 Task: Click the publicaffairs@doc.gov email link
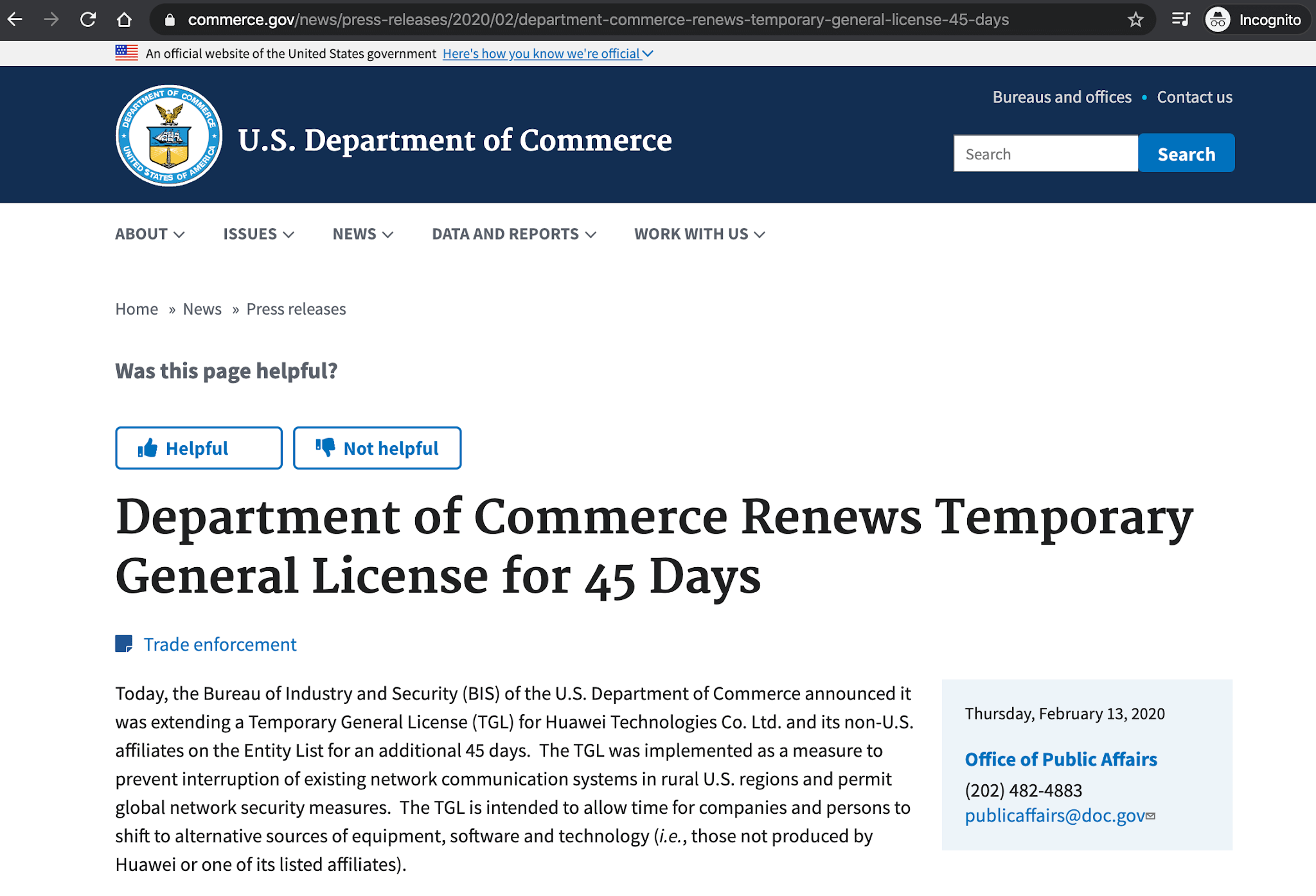(1054, 816)
